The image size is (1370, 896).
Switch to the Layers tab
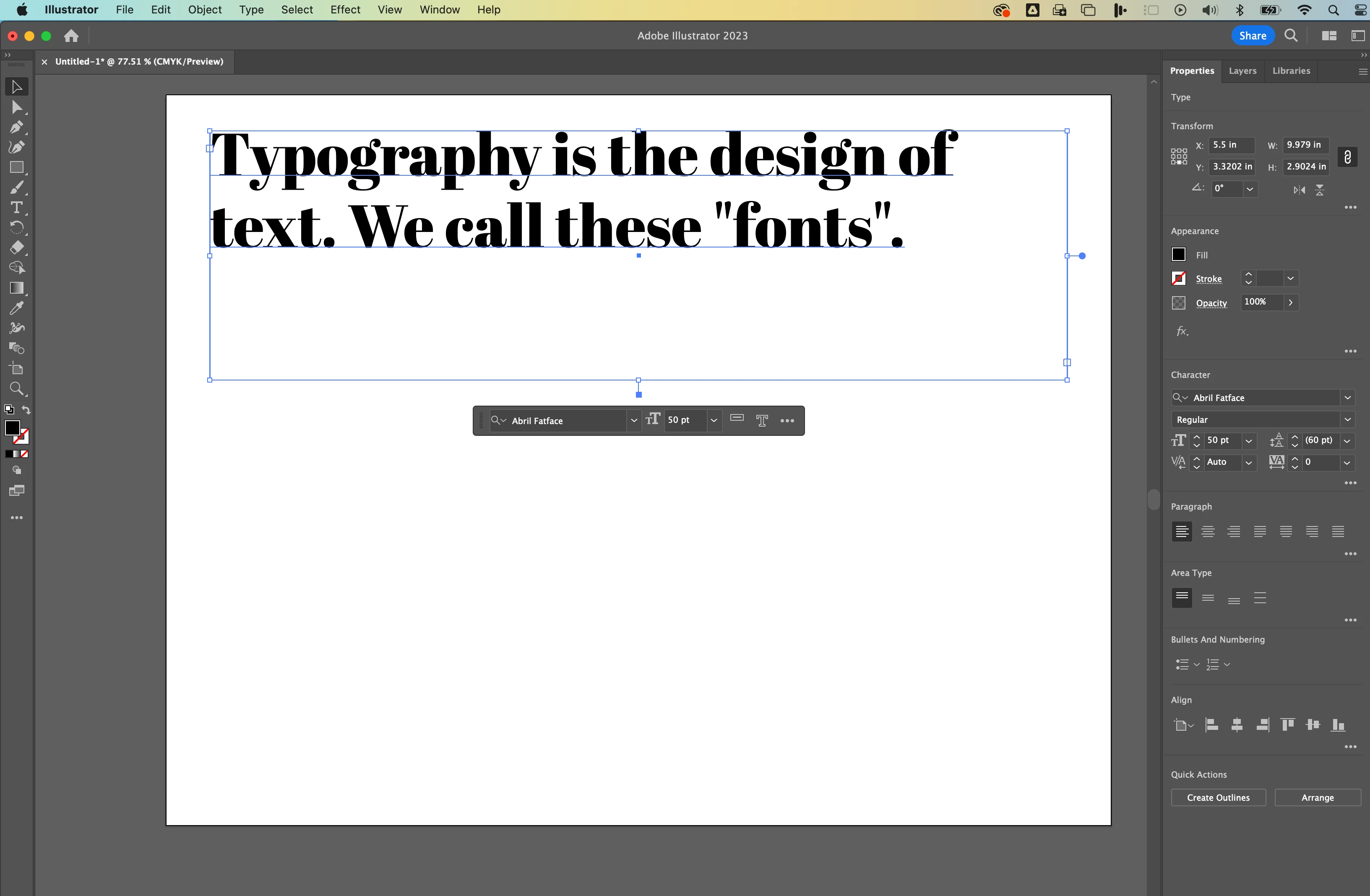point(1242,71)
